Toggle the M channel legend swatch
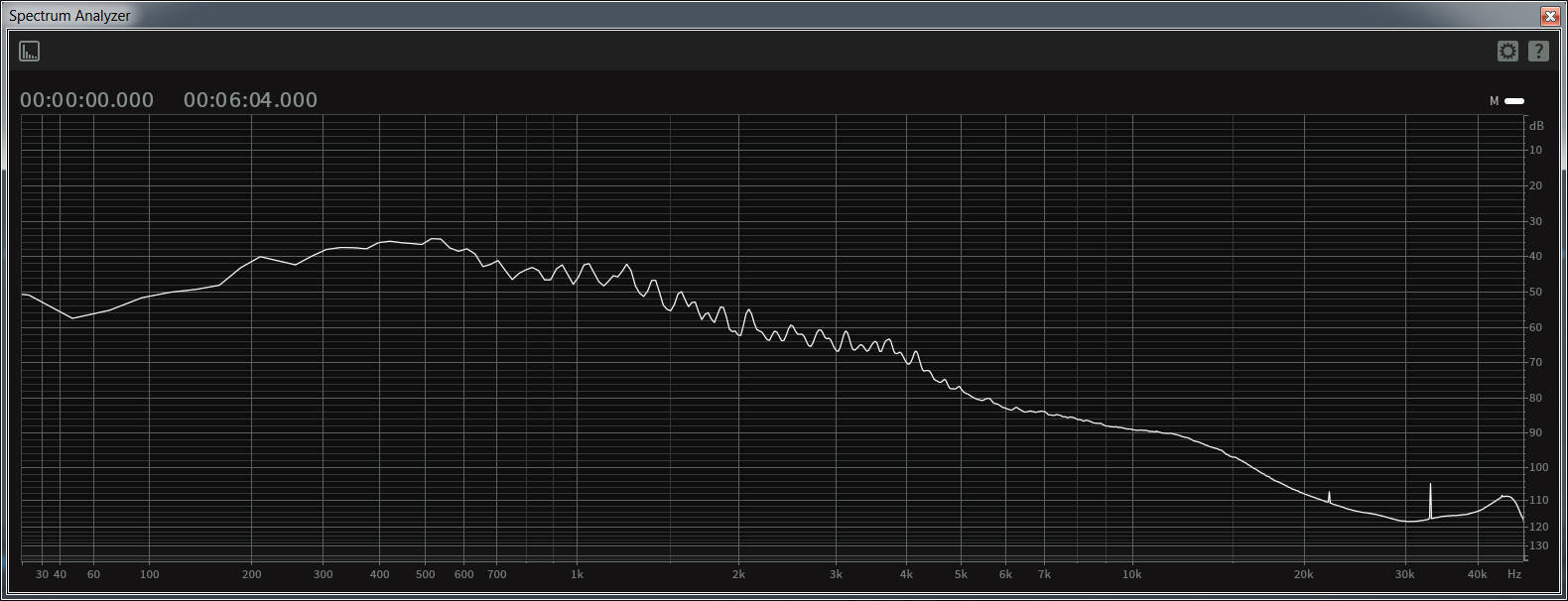 1514,101
